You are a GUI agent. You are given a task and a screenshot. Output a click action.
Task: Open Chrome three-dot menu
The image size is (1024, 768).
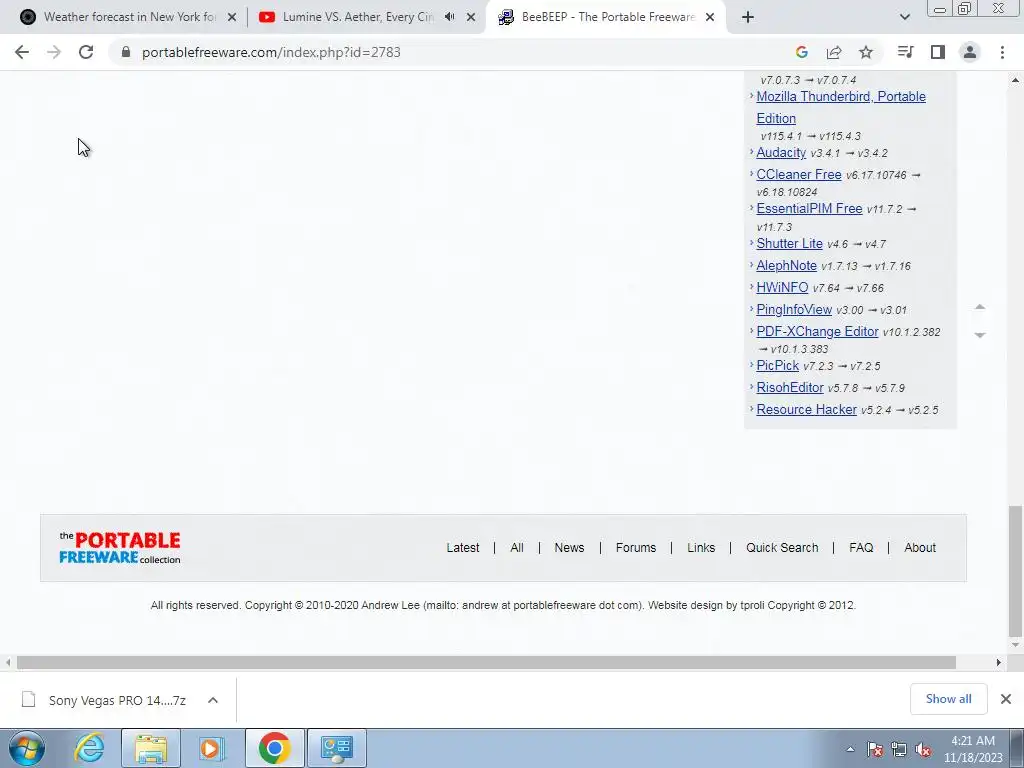pos(1002,52)
